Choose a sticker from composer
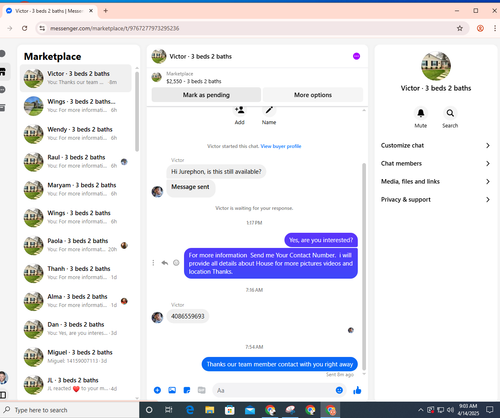Viewport: 500px width, 418px height. [x=187, y=390]
